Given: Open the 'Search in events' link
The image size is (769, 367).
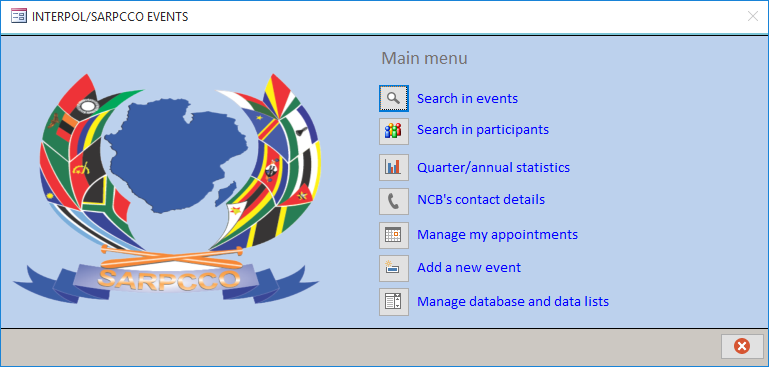Looking at the screenshot, I should (x=467, y=99).
